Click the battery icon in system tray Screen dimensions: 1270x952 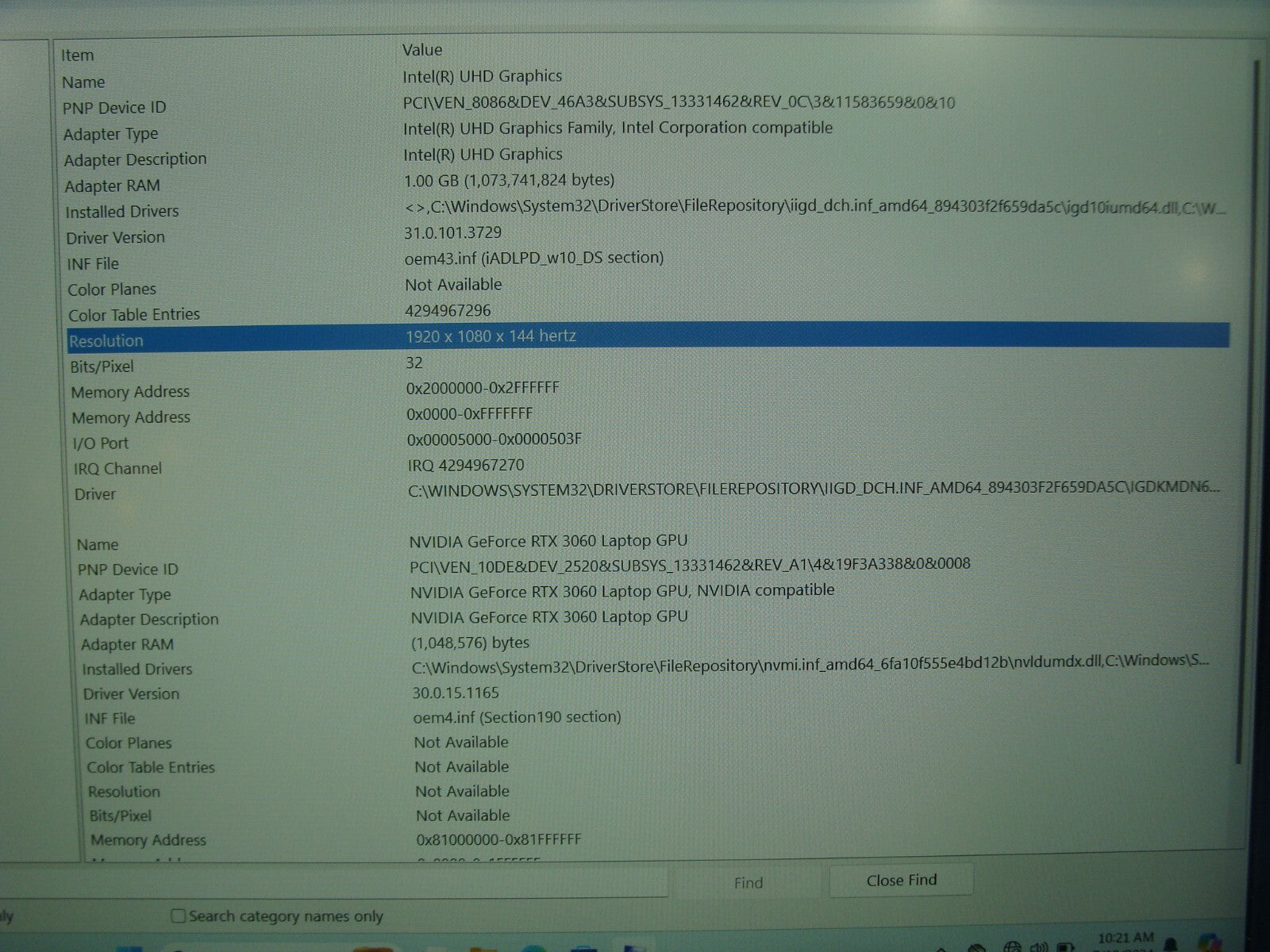pos(1064,946)
